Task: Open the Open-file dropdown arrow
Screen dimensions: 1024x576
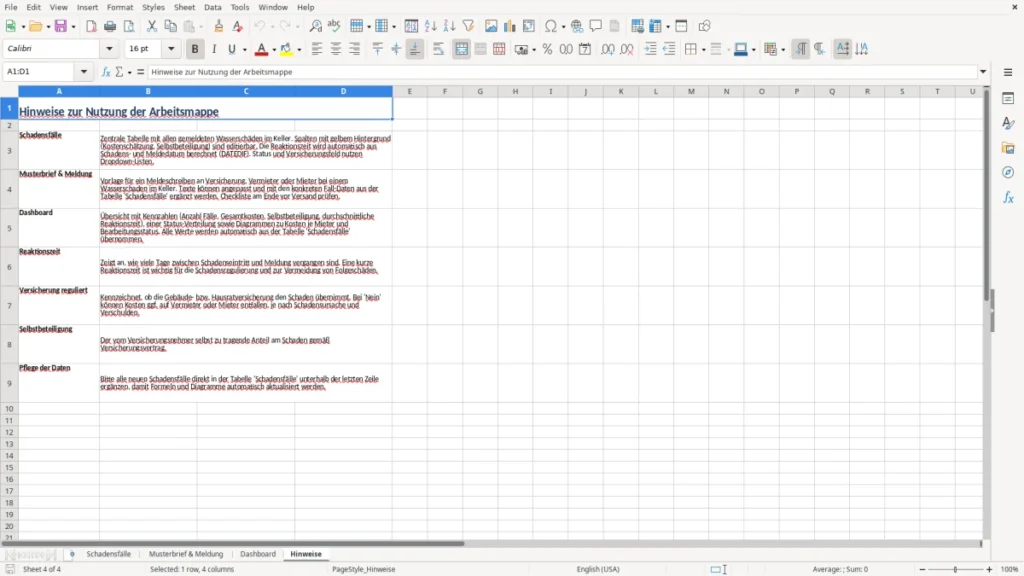Action: pyautogui.click(x=48, y=27)
